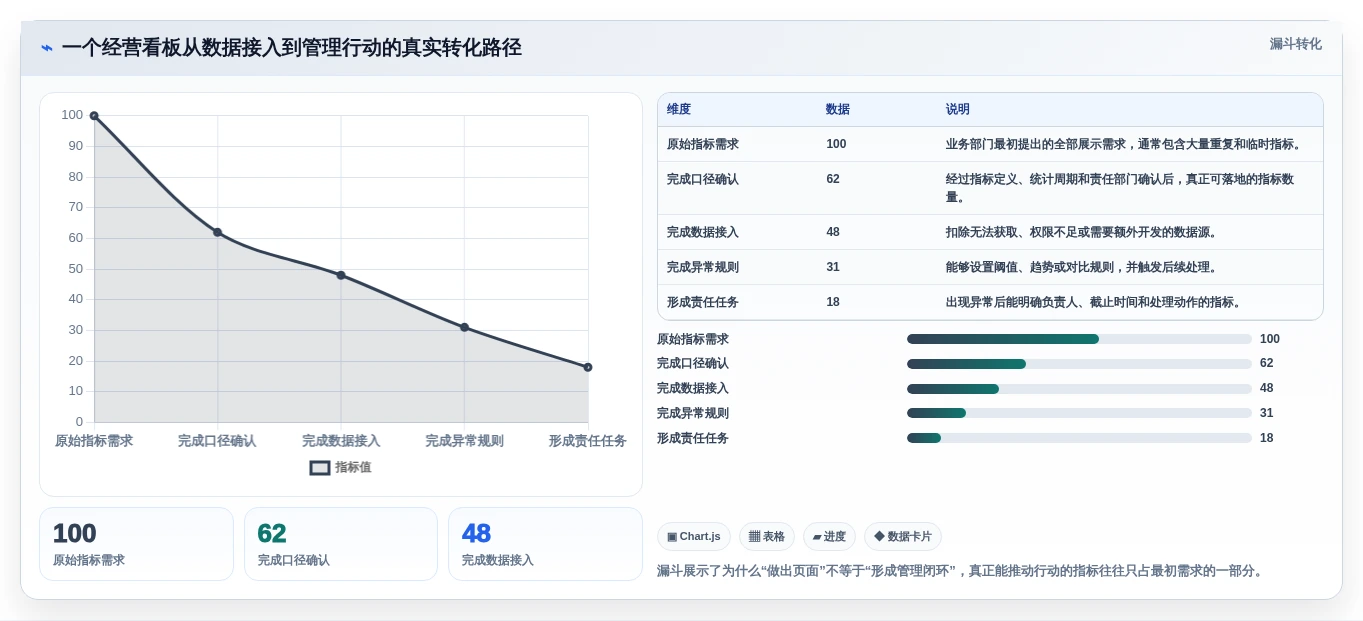
Task: Click the 说明 column header
Action: click(958, 109)
